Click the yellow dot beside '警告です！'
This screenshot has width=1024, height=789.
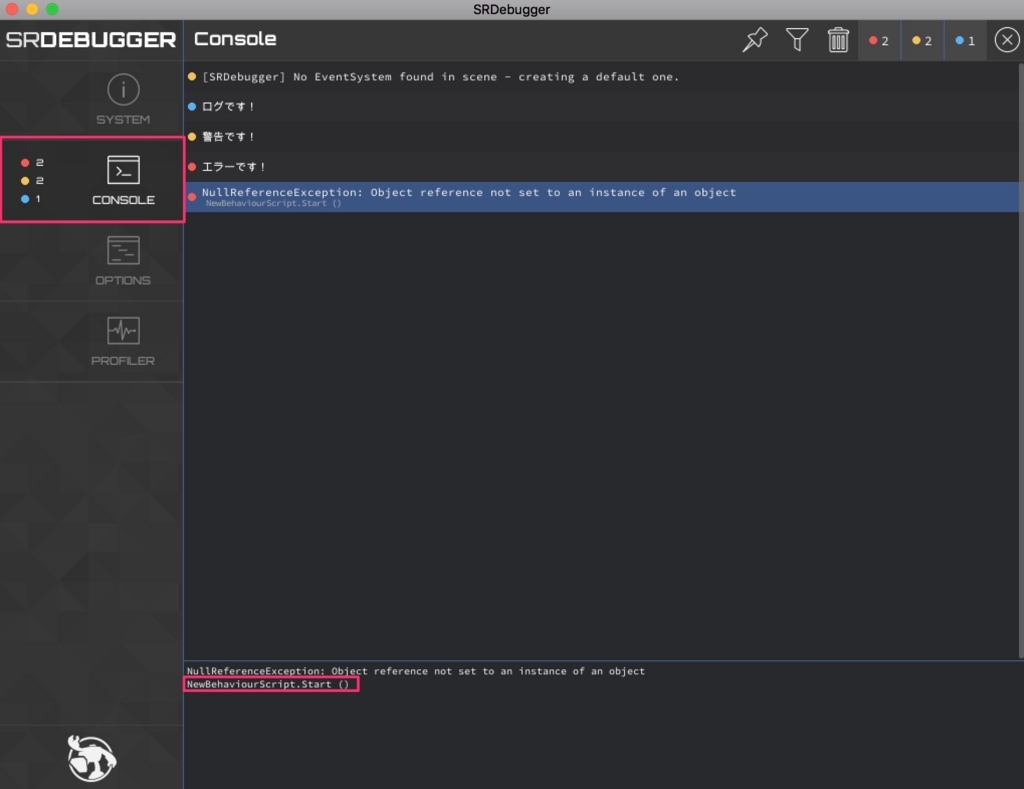click(192, 137)
